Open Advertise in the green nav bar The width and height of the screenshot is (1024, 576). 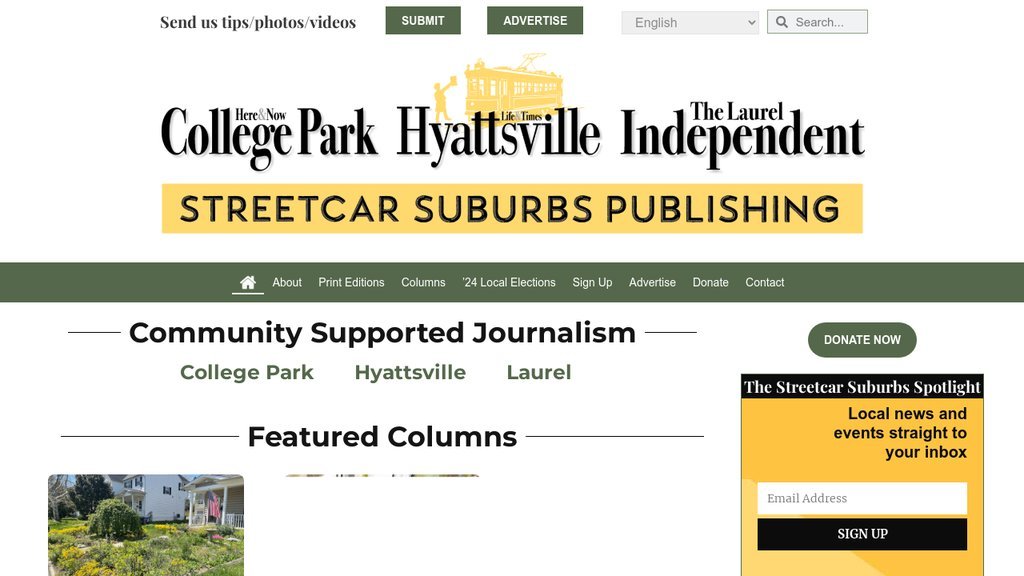652,282
